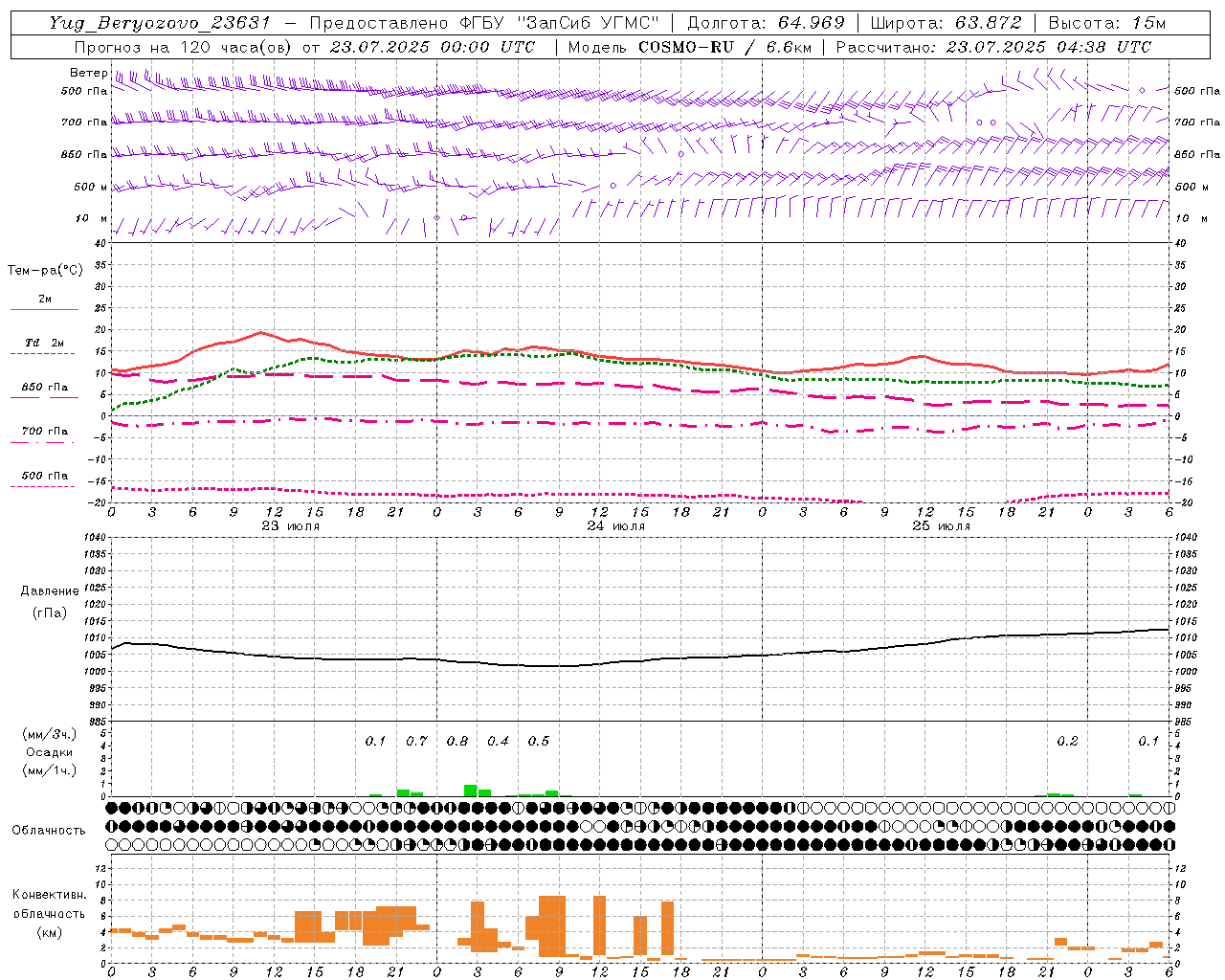Click the Ветер label of wind panel
The width and height of the screenshot is (1225, 980).
(88, 73)
